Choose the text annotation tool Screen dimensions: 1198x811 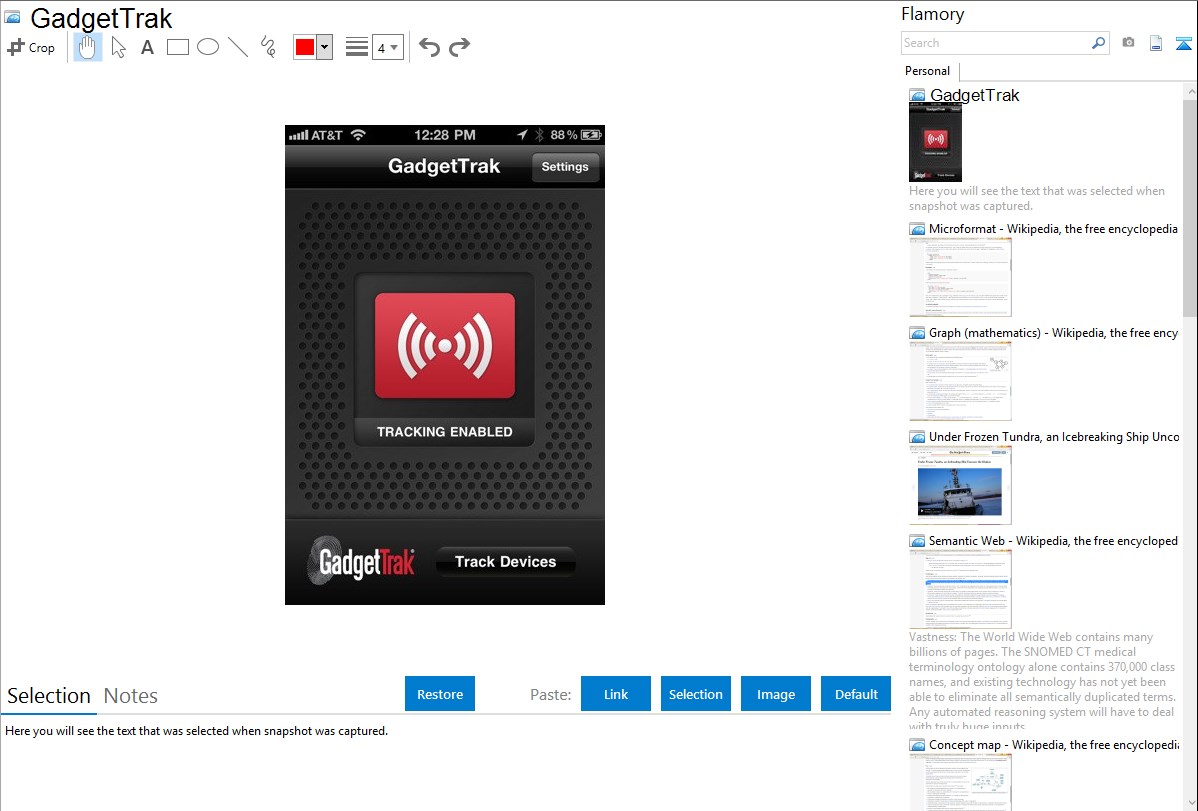pos(147,47)
